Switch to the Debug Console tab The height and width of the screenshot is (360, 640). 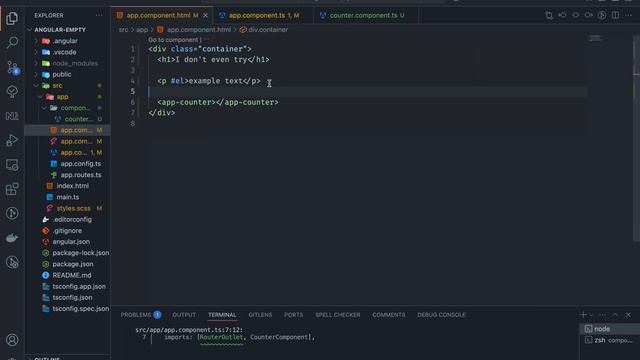pos(441,315)
